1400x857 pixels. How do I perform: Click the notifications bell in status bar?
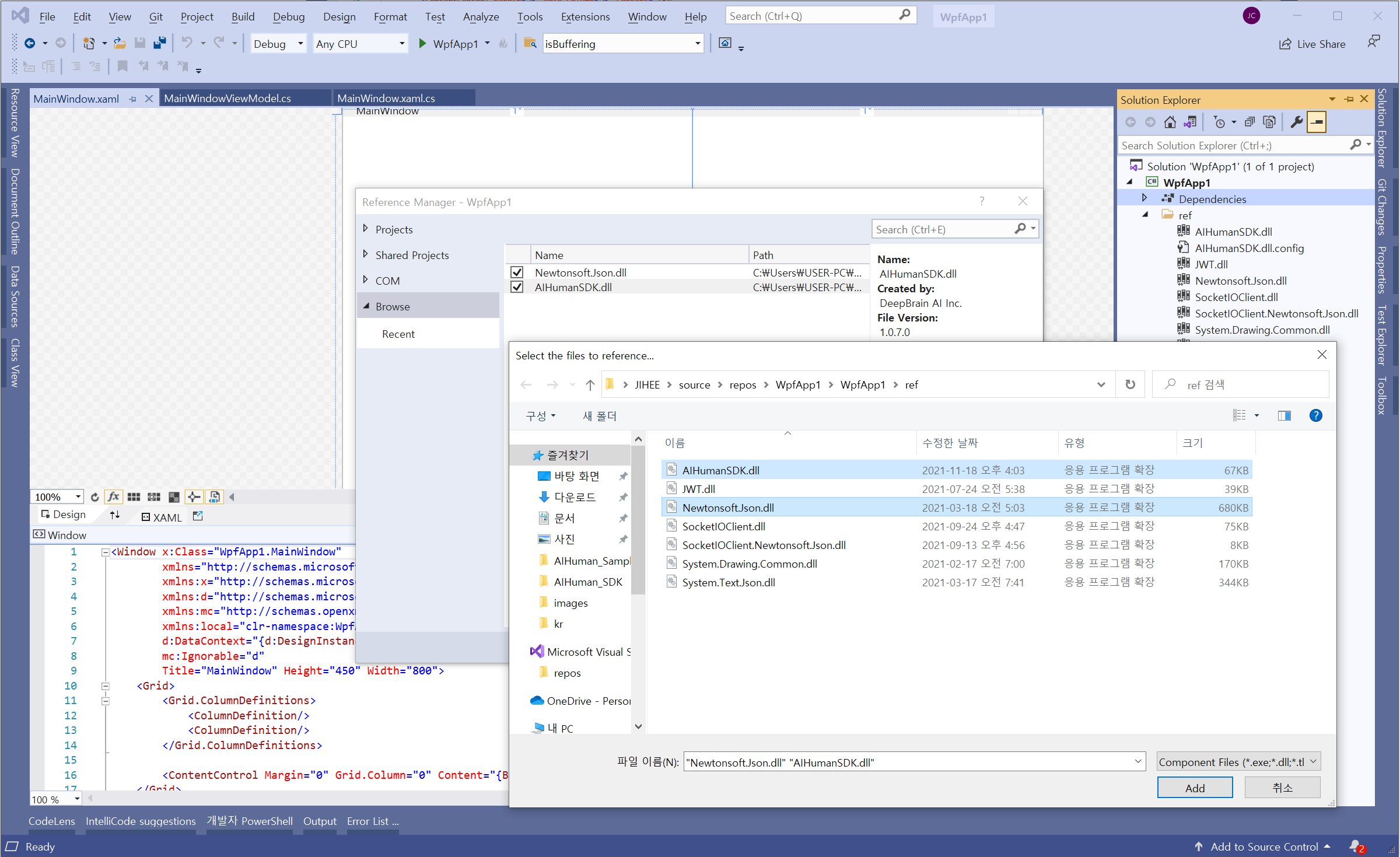click(x=1356, y=846)
